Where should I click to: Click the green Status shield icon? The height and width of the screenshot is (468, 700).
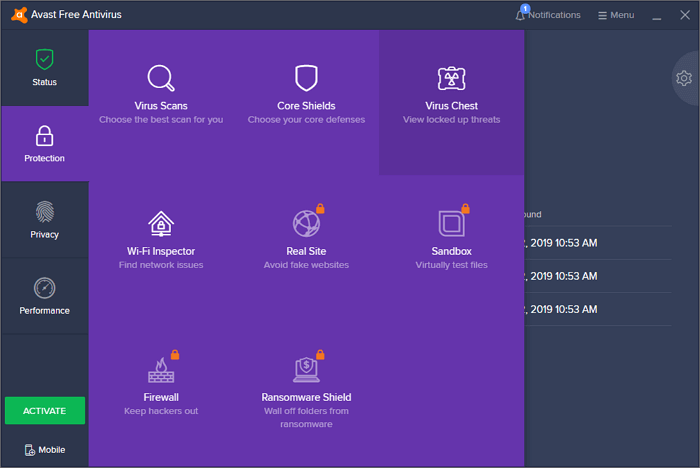coord(45,59)
